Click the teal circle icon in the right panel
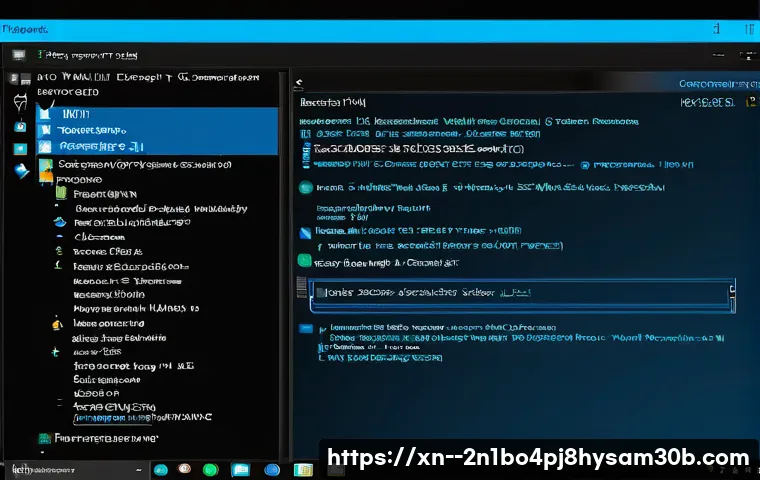The width and height of the screenshot is (760, 480). (x=306, y=187)
